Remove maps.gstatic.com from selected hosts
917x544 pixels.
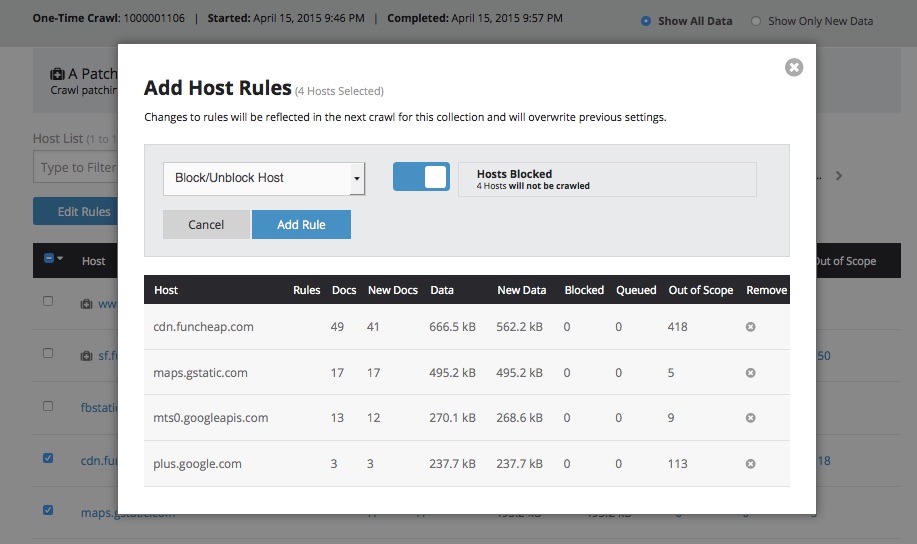750,373
